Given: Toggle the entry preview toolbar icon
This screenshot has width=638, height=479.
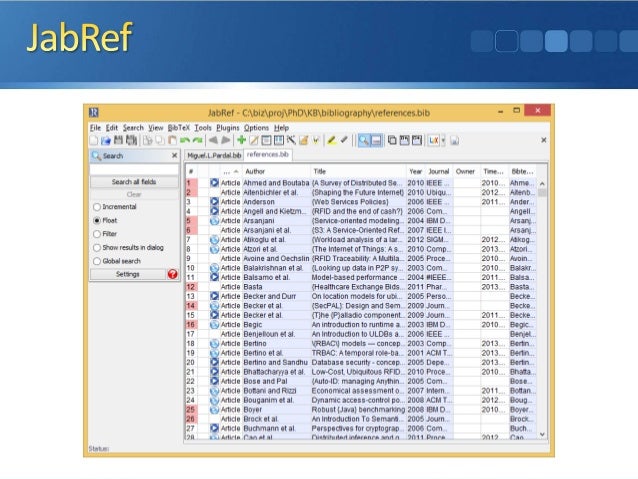Looking at the screenshot, I should 376,140.
